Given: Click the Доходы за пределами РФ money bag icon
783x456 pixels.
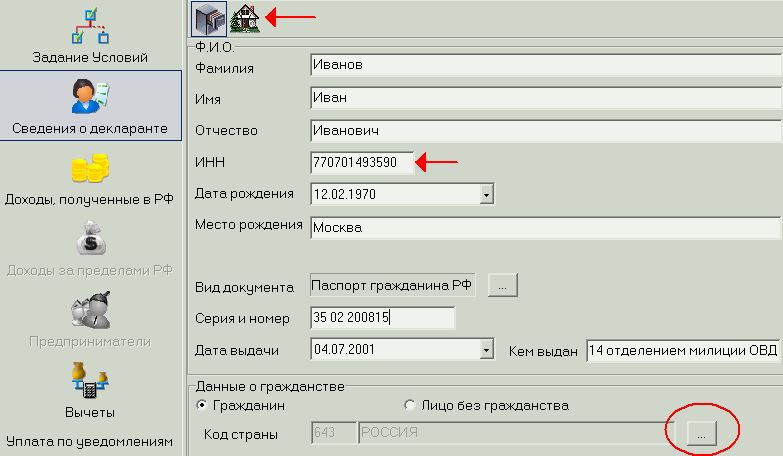Looking at the screenshot, I should 91,238.
